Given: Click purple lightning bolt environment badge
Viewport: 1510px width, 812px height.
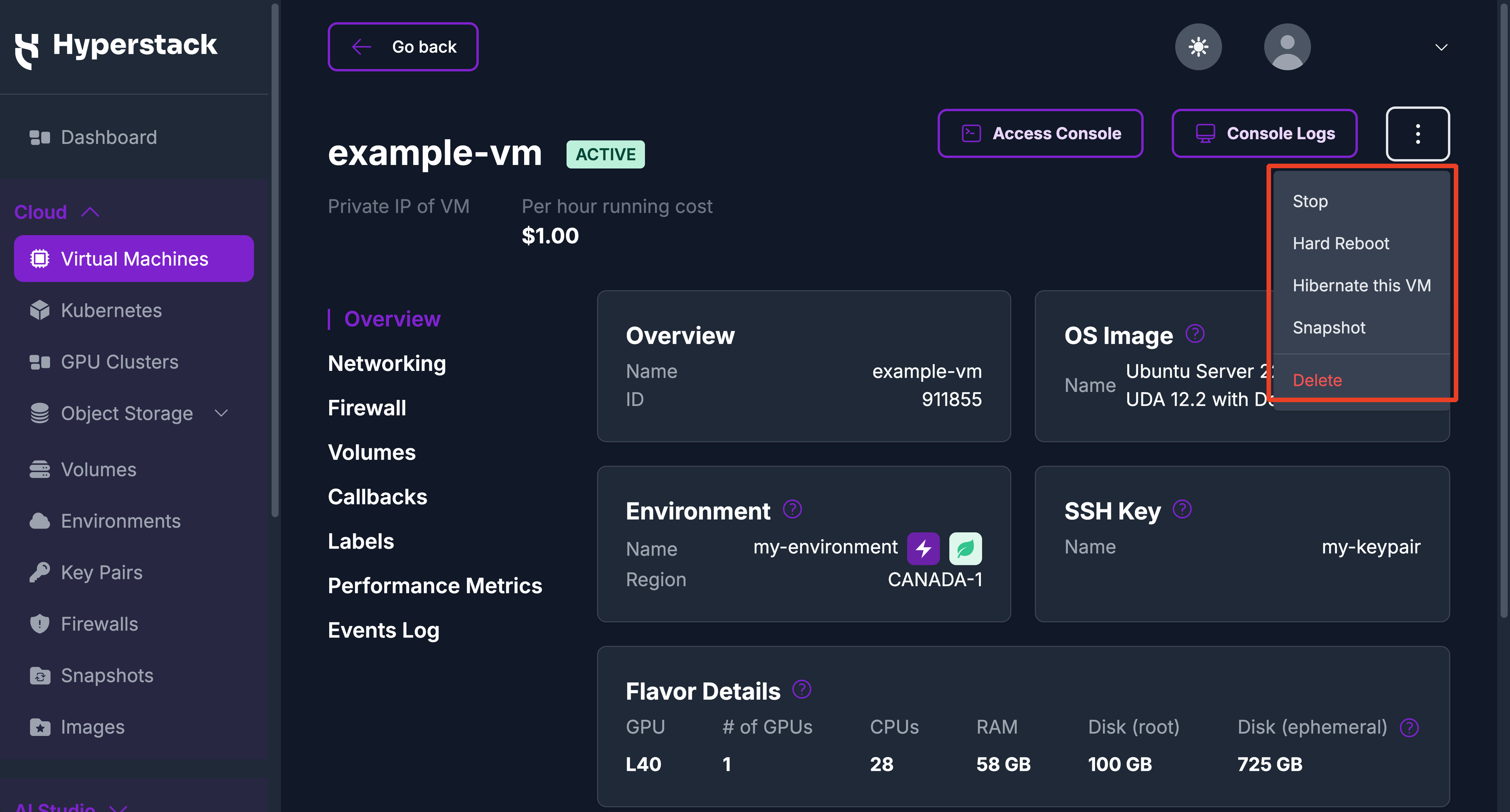Looking at the screenshot, I should click(x=923, y=548).
